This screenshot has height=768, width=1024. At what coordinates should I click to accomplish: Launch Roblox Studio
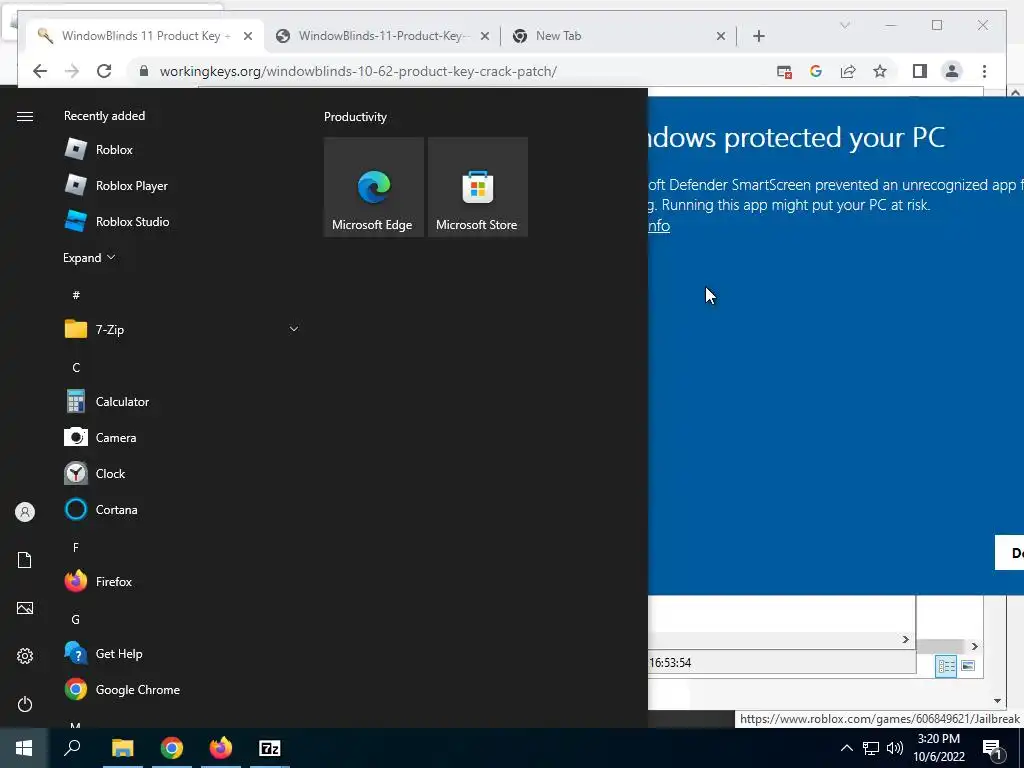(182, 221)
